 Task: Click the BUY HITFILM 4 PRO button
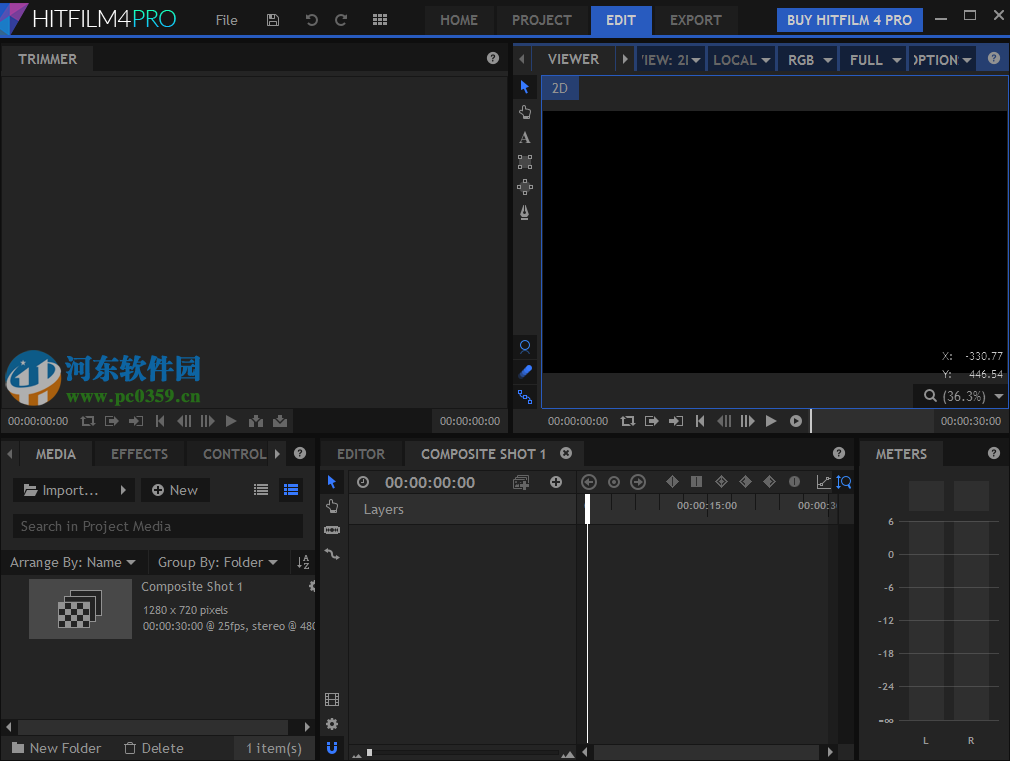[x=849, y=20]
